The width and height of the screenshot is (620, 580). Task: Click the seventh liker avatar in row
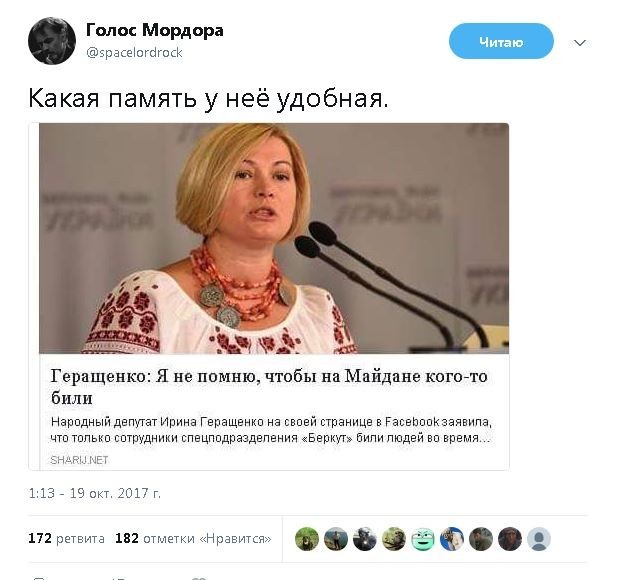click(x=481, y=539)
